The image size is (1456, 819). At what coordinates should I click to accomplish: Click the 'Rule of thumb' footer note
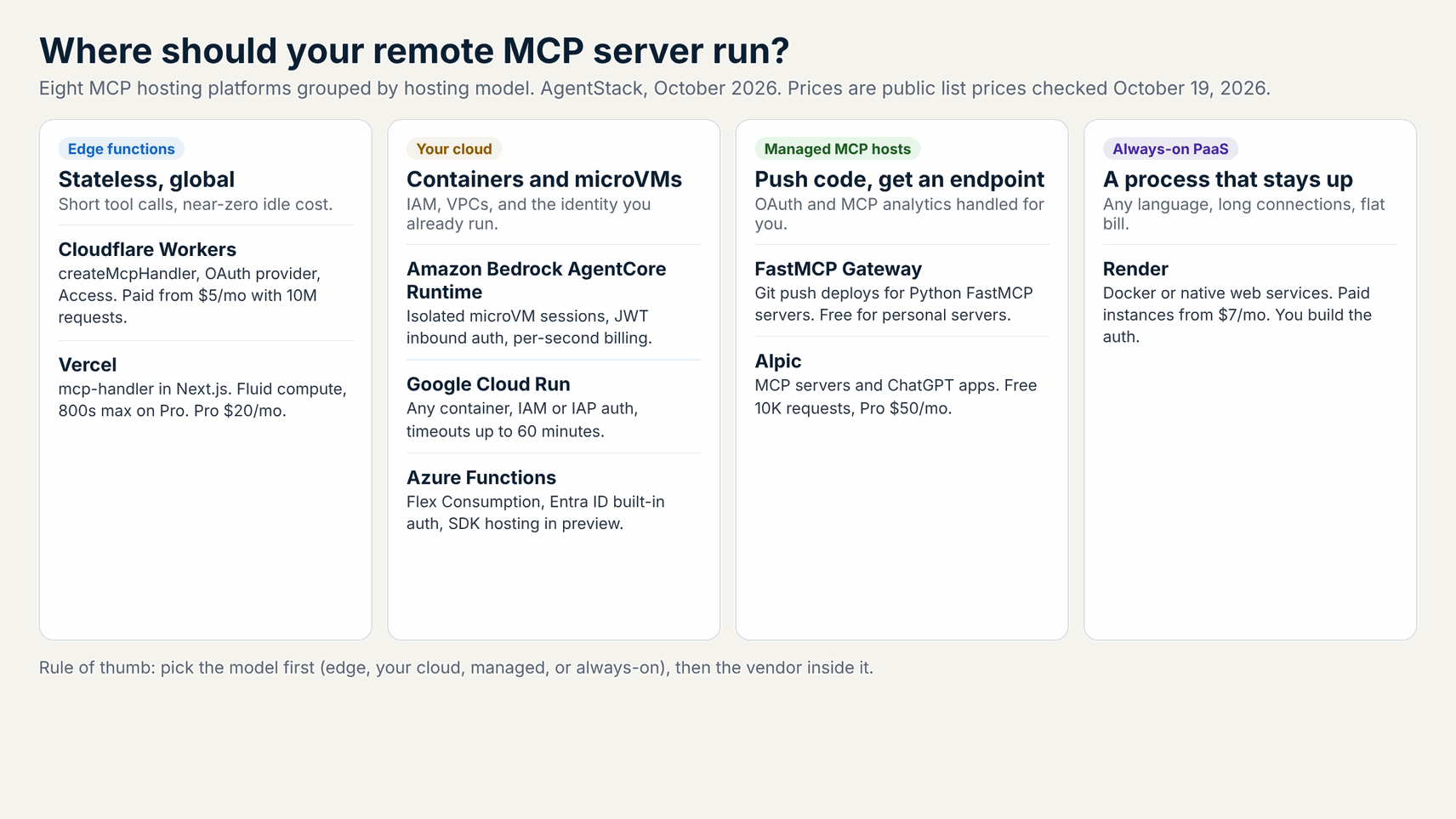pos(456,668)
